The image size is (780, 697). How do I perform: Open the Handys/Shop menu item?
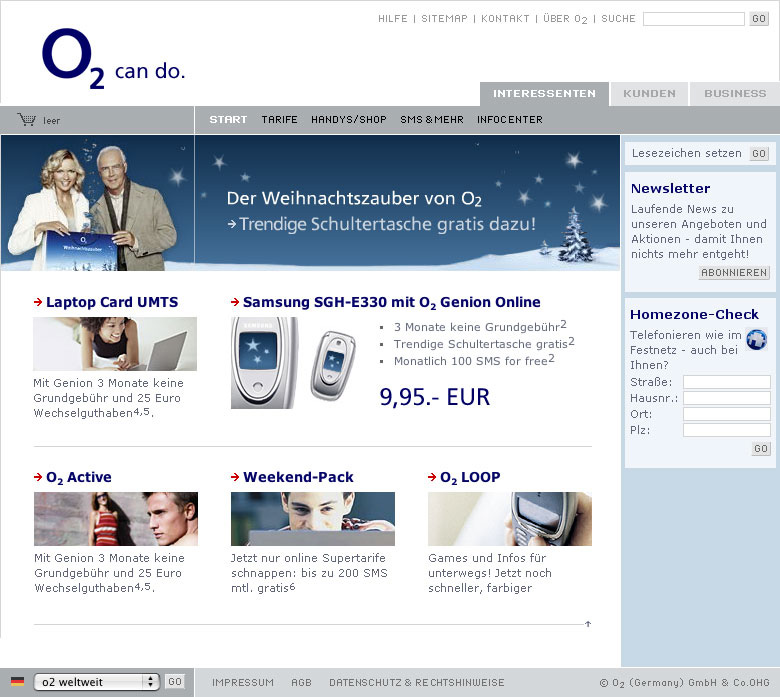click(x=349, y=120)
